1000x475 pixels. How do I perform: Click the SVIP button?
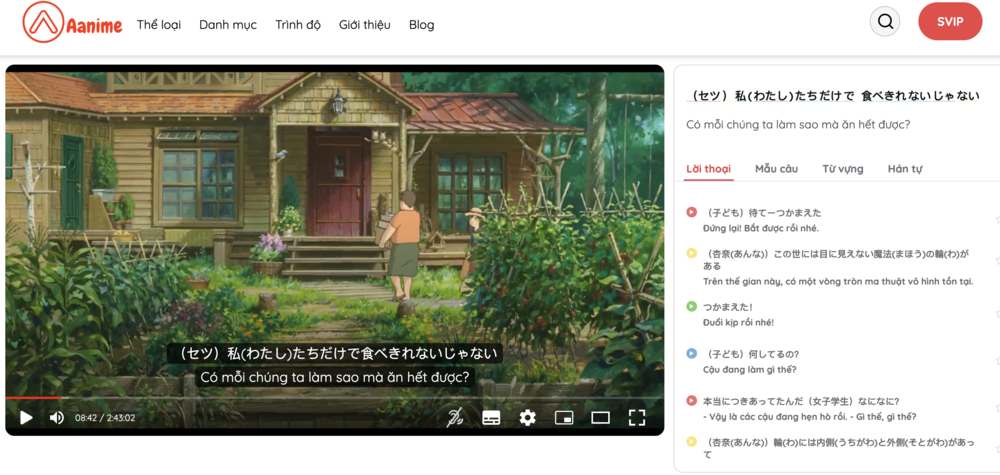pos(950,22)
